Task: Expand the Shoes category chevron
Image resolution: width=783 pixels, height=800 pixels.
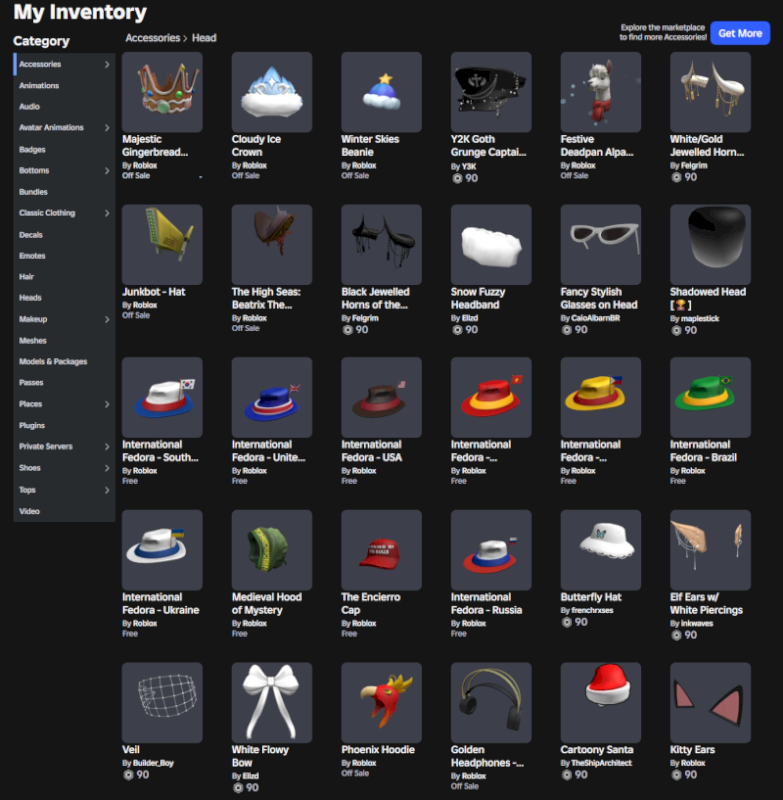Action: pos(107,468)
